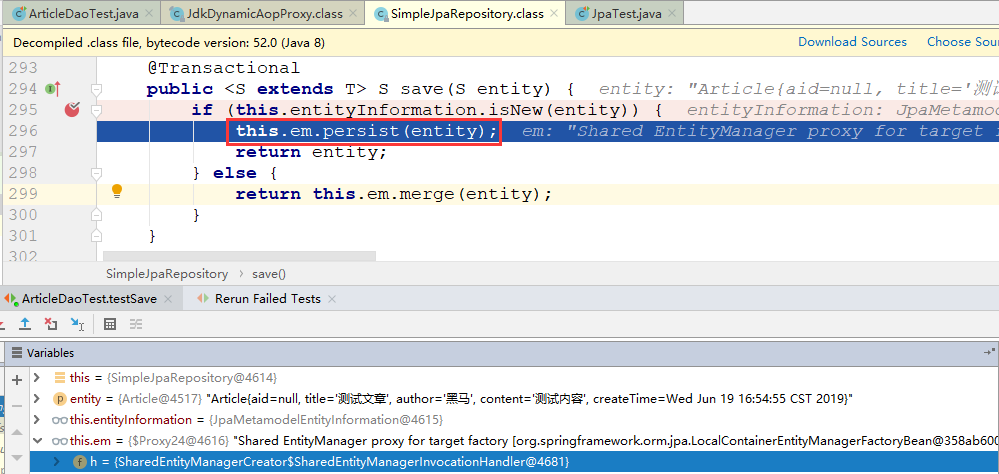Close the ArticleDaoTest.java tab
Screen dimensions: 999x474
[150, 13]
